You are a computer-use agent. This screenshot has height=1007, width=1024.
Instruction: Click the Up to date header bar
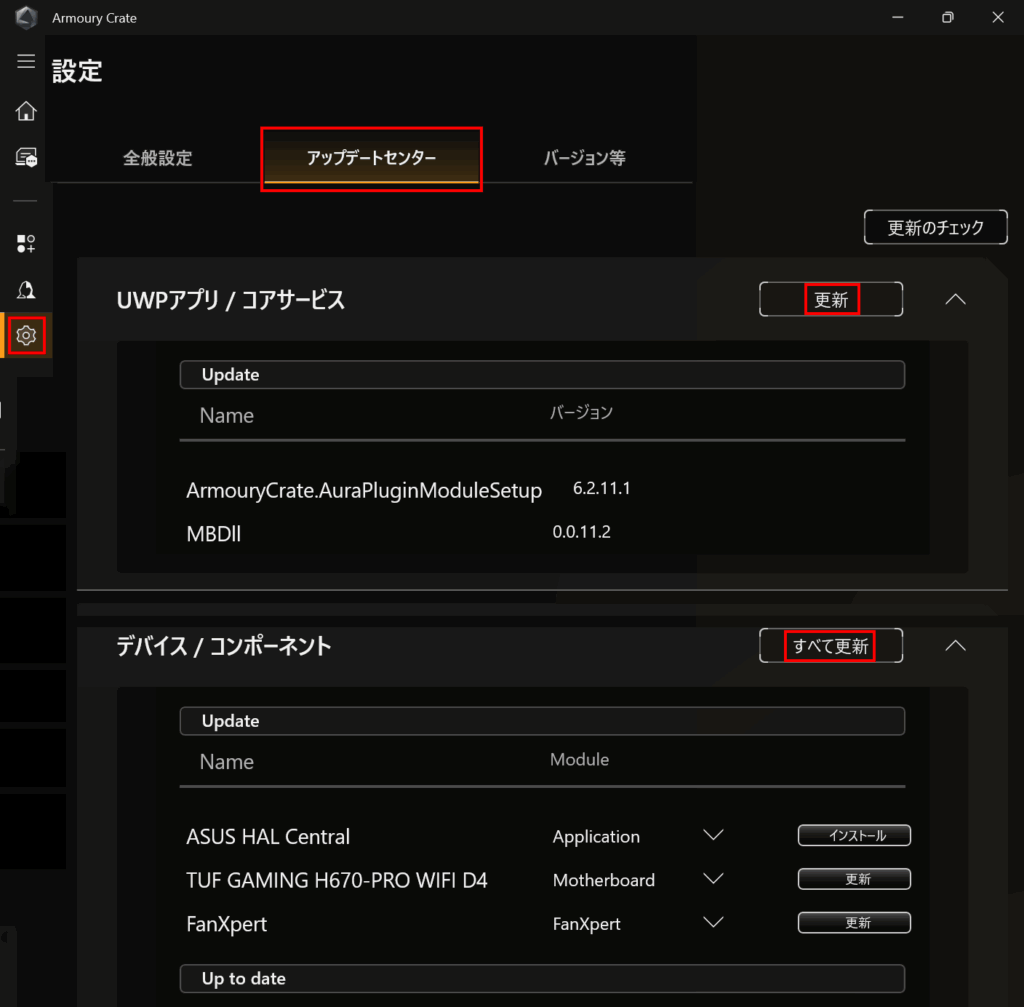tap(542, 978)
